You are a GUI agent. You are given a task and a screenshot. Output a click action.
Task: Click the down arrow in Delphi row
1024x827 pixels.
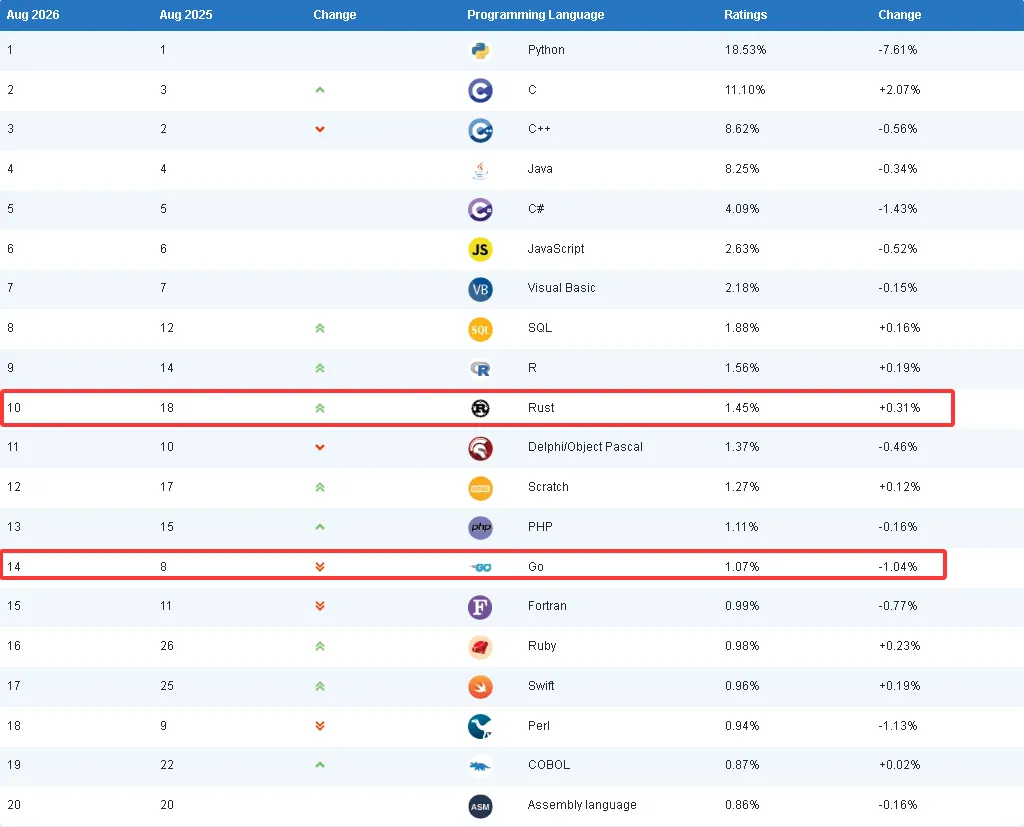[x=320, y=447]
